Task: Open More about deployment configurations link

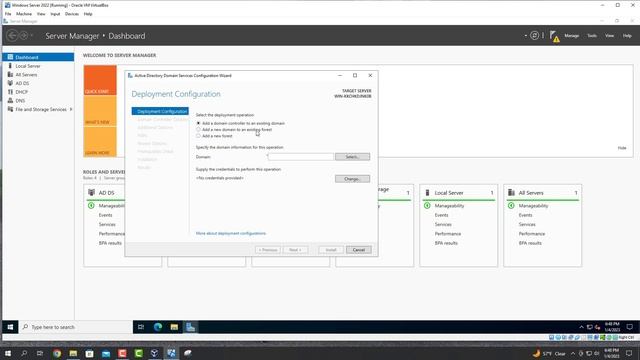Action: coord(231,233)
